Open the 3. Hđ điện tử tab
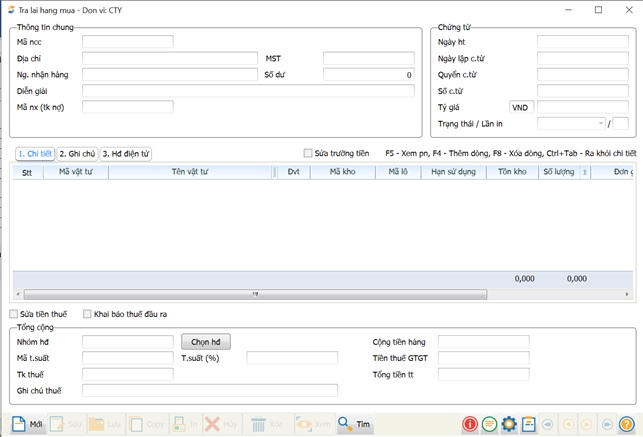The height and width of the screenshot is (437, 643). 126,154
